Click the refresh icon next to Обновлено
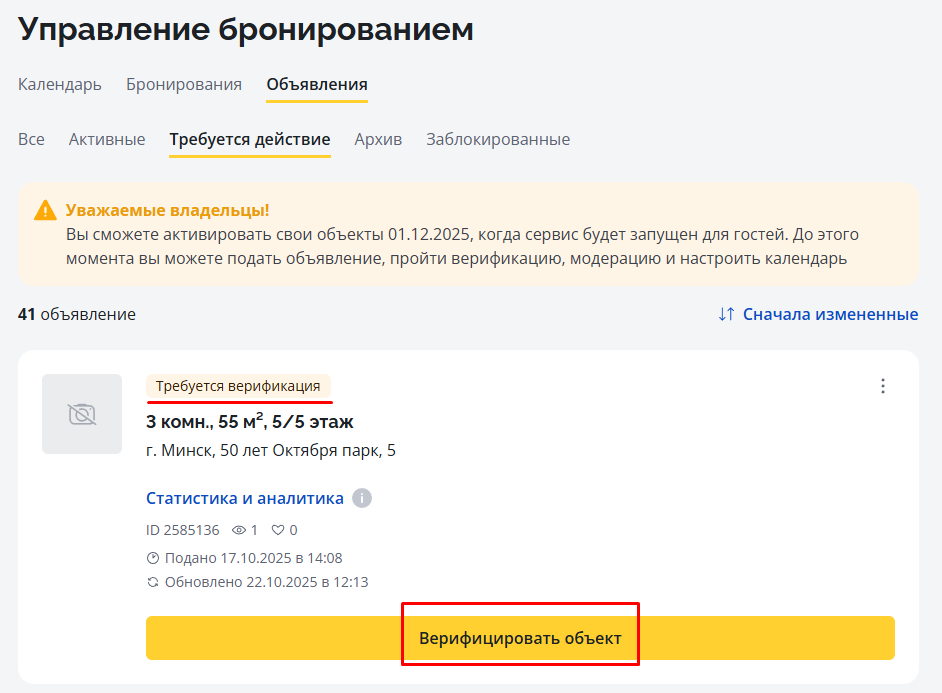 [153, 582]
